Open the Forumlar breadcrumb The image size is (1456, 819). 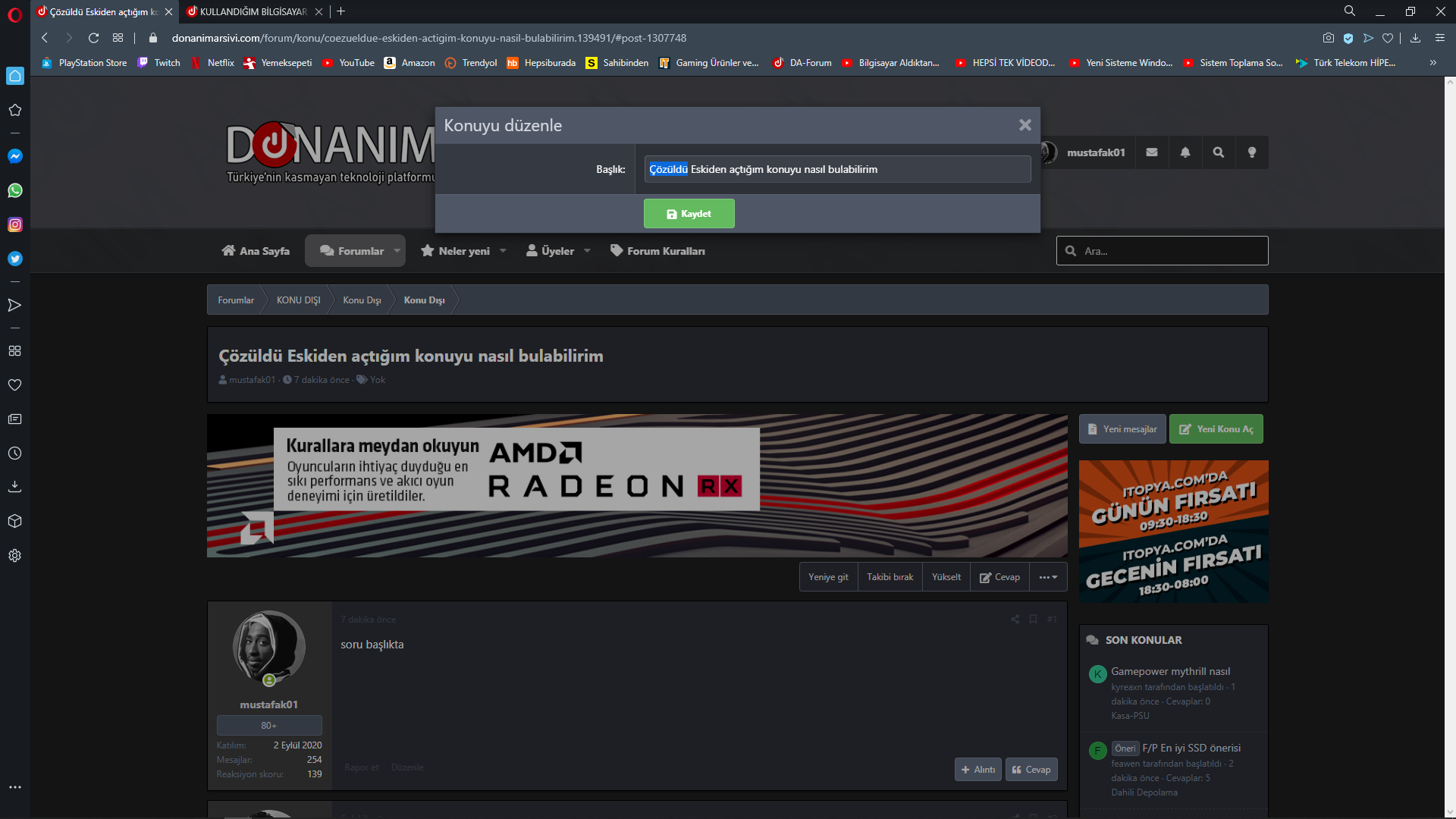(236, 300)
